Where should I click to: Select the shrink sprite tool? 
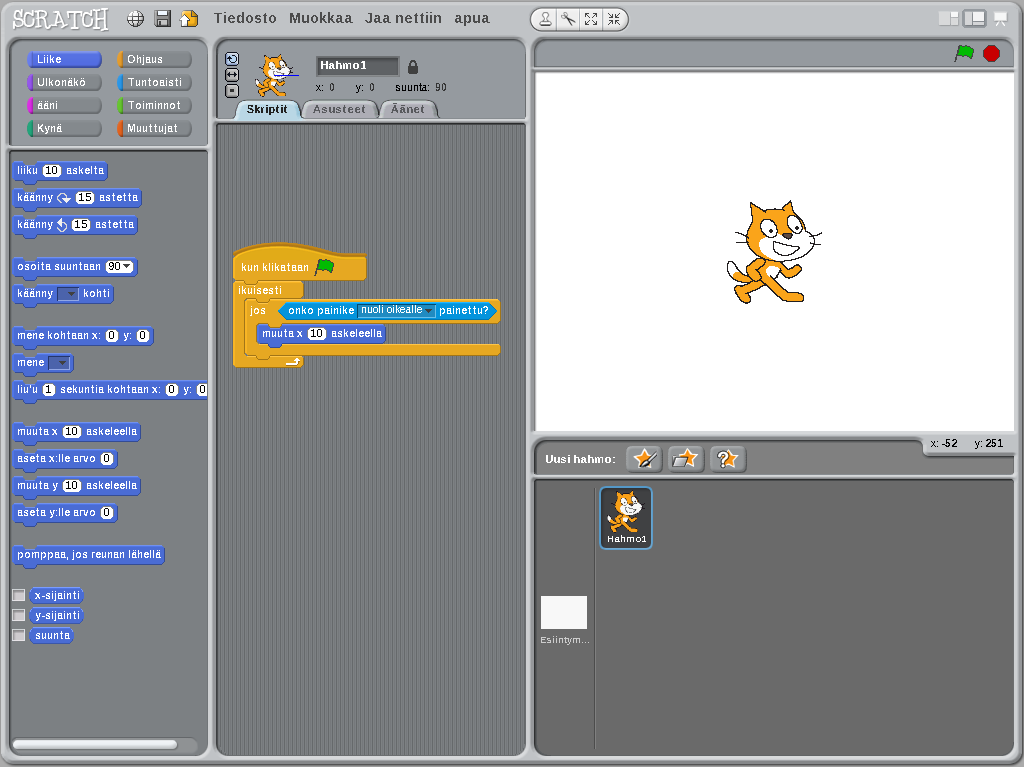coord(614,20)
